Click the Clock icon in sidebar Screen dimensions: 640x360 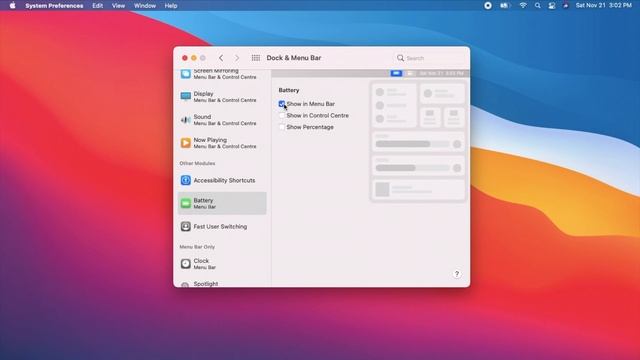click(x=186, y=264)
